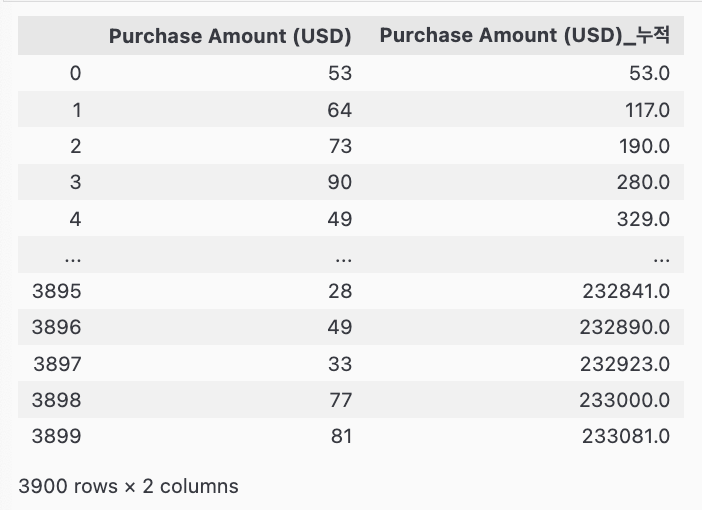Click purchase amount cell showing 77
This screenshot has height=510, width=702.
[x=339, y=400]
